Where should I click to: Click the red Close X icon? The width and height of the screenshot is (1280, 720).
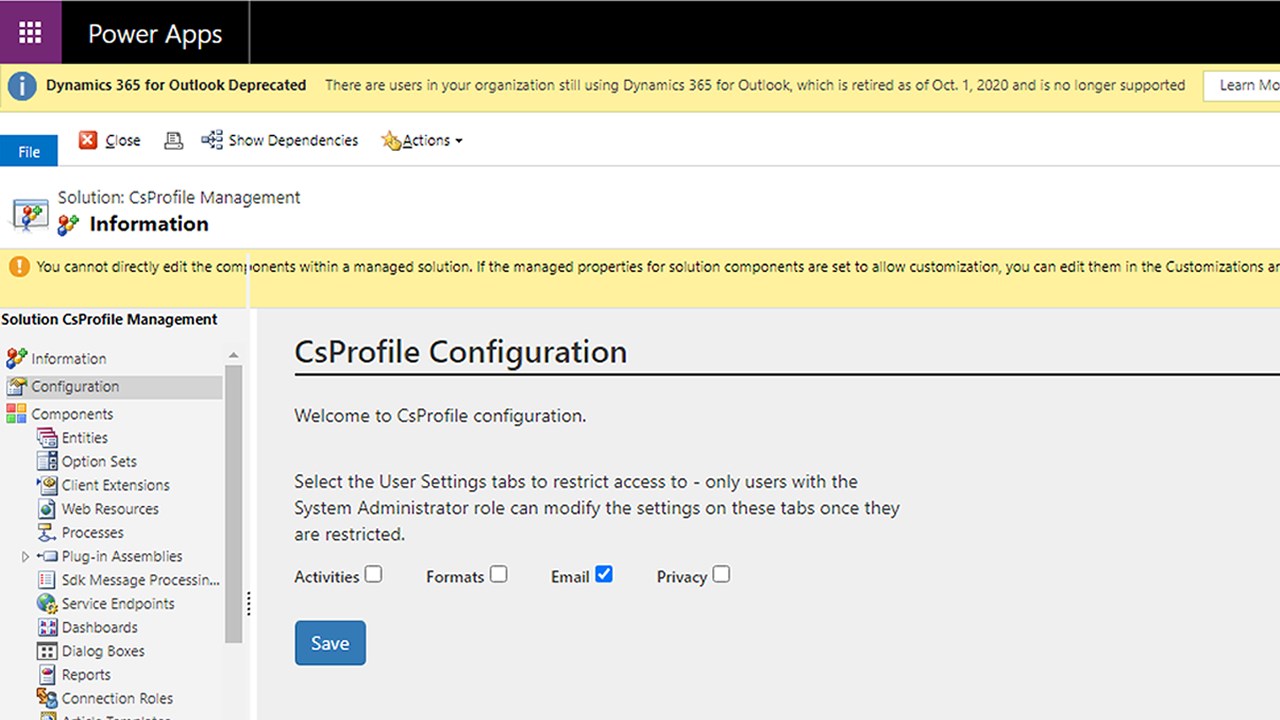pyautogui.click(x=88, y=140)
